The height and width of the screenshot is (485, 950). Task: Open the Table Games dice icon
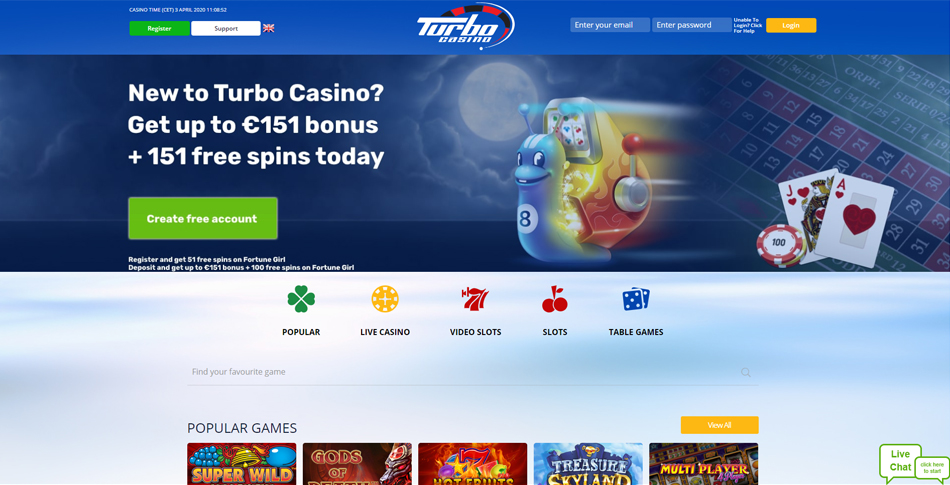click(636, 299)
